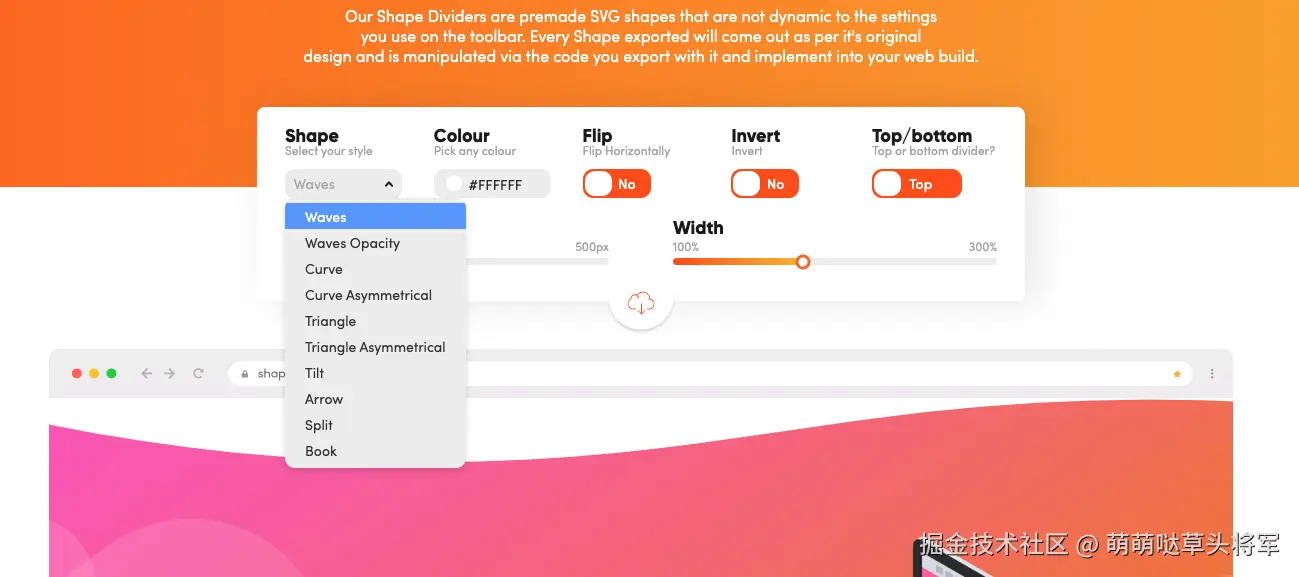This screenshot has width=1299, height=577.
Task: Toggle the Invert switch
Action: point(765,184)
